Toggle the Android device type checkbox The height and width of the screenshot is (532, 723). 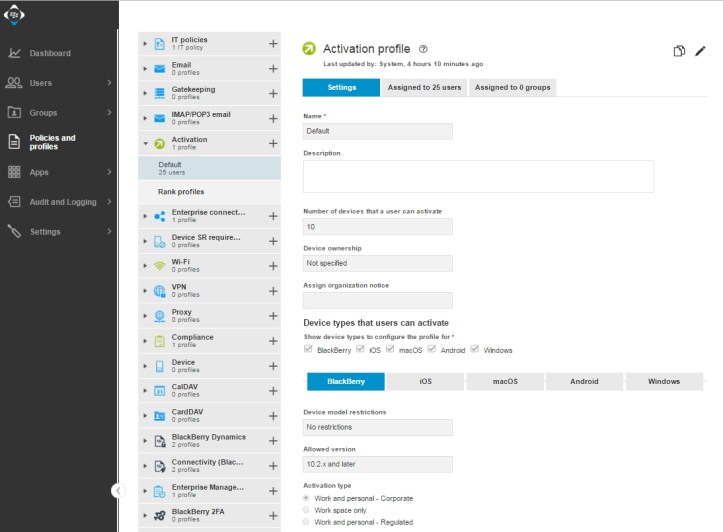pos(432,349)
